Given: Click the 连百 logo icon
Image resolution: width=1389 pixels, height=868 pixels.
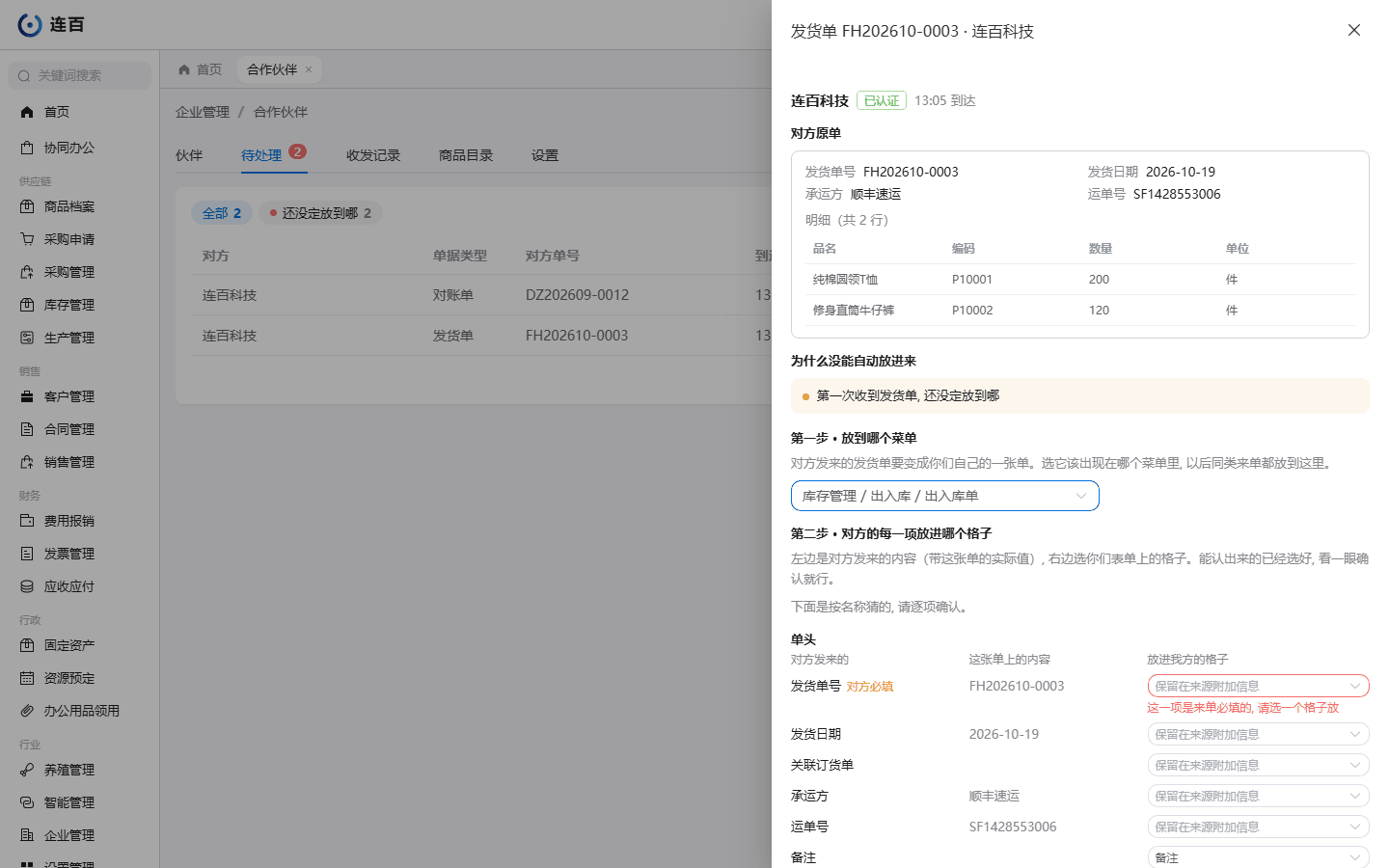Looking at the screenshot, I should (30, 25).
